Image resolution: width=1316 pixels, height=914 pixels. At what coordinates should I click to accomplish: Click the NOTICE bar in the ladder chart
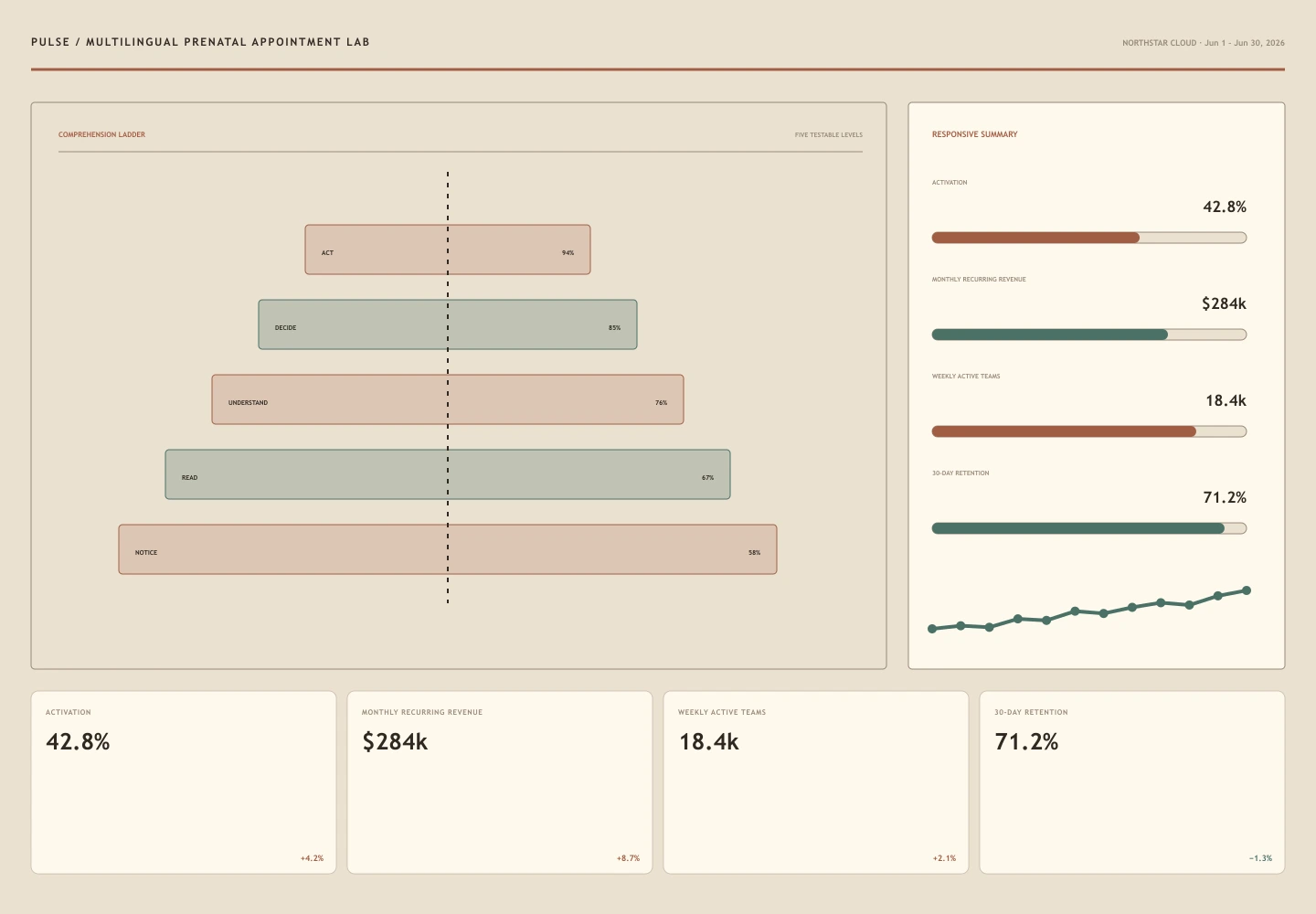pos(448,549)
